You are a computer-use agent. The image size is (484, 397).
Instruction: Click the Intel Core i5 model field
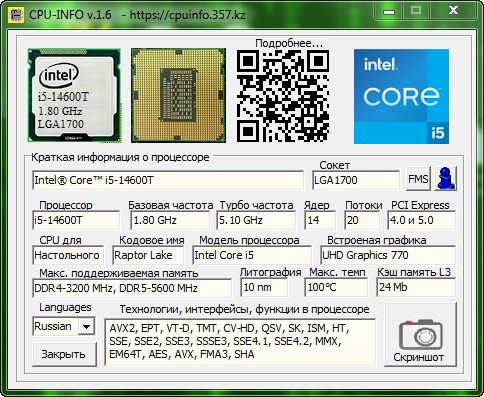(x=252, y=255)
